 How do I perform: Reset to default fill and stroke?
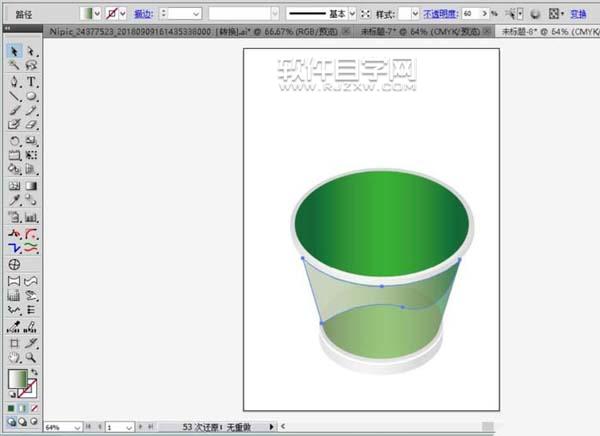tap(12, 394)
